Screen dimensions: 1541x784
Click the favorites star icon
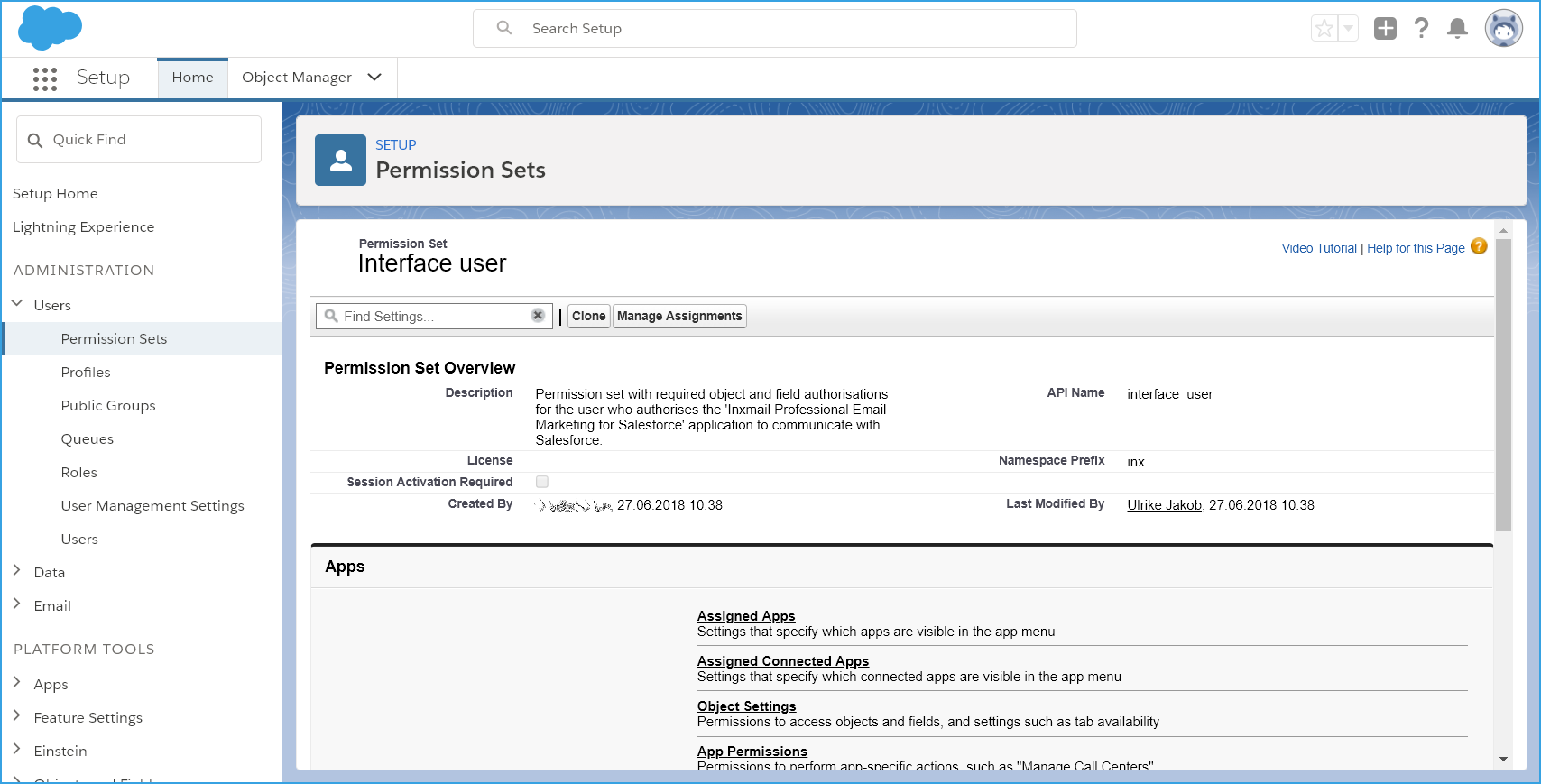1324,29
